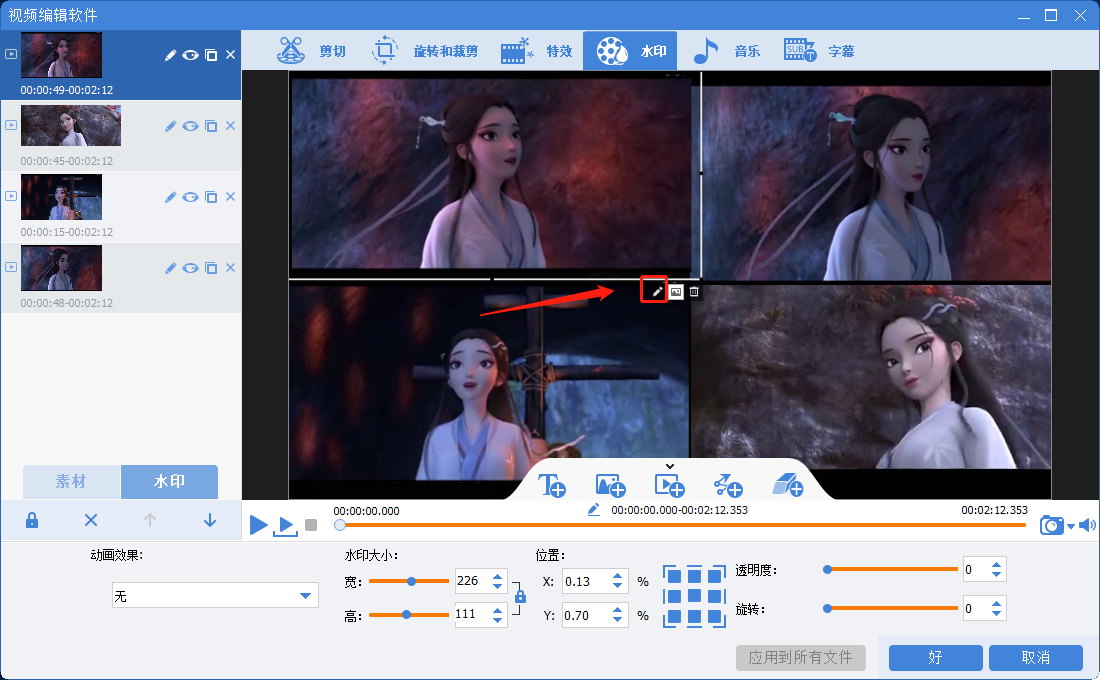Screen dimensions: 1100x680
Task: Open the 字幕 subtitle tab
Action: point(819,51)
